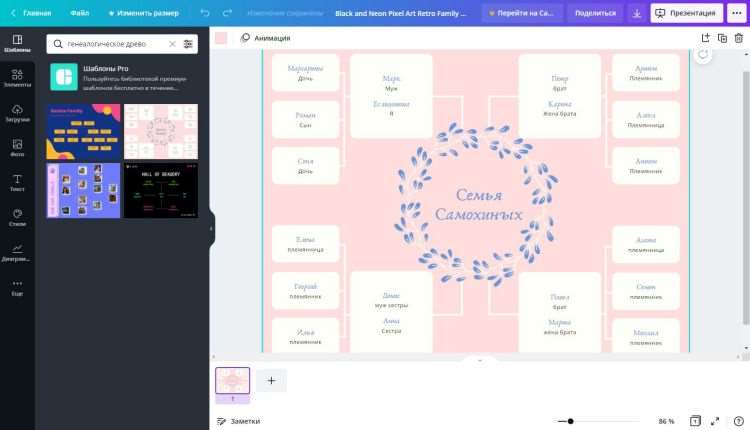Enter fullscreen mode with the arrows icon
This screenshot has width=750, height=430.
tap(715, 421)
